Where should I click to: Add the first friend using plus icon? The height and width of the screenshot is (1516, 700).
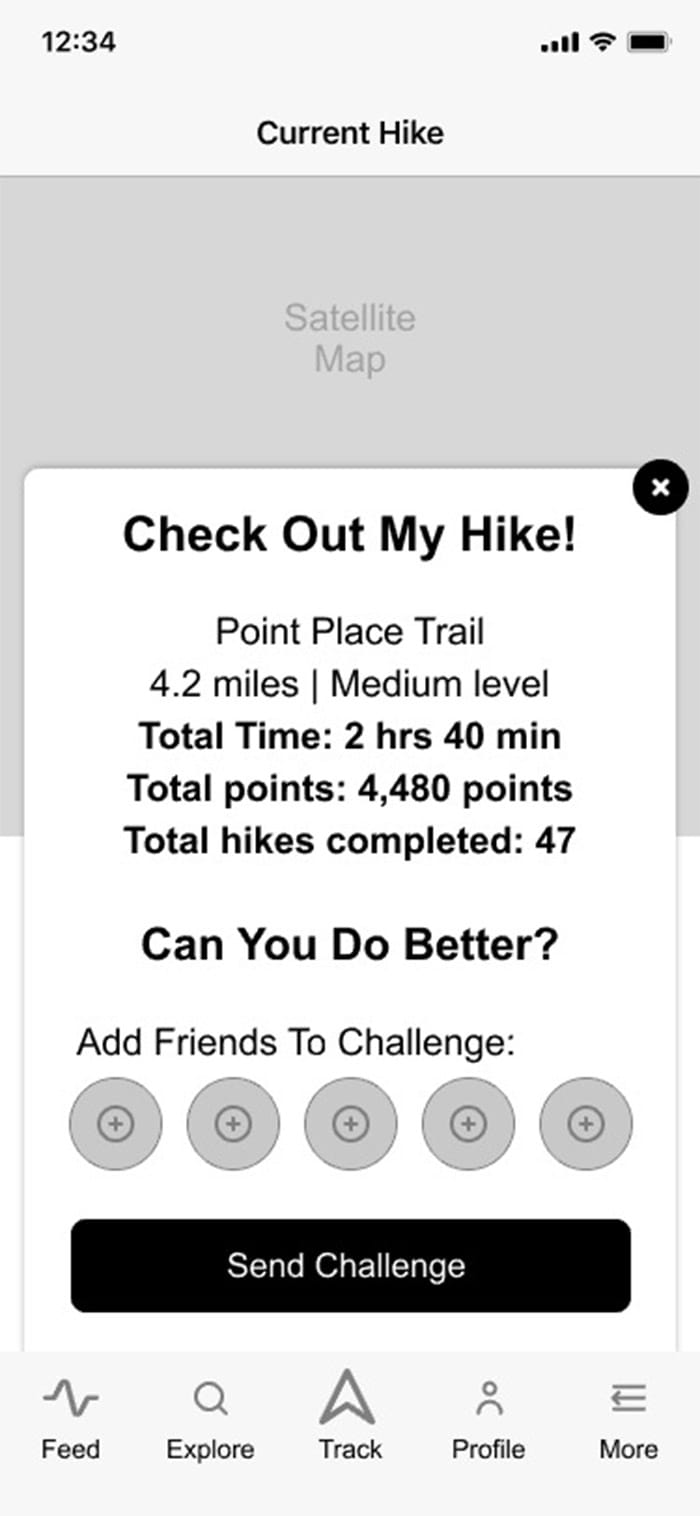tap(115, 1124)
